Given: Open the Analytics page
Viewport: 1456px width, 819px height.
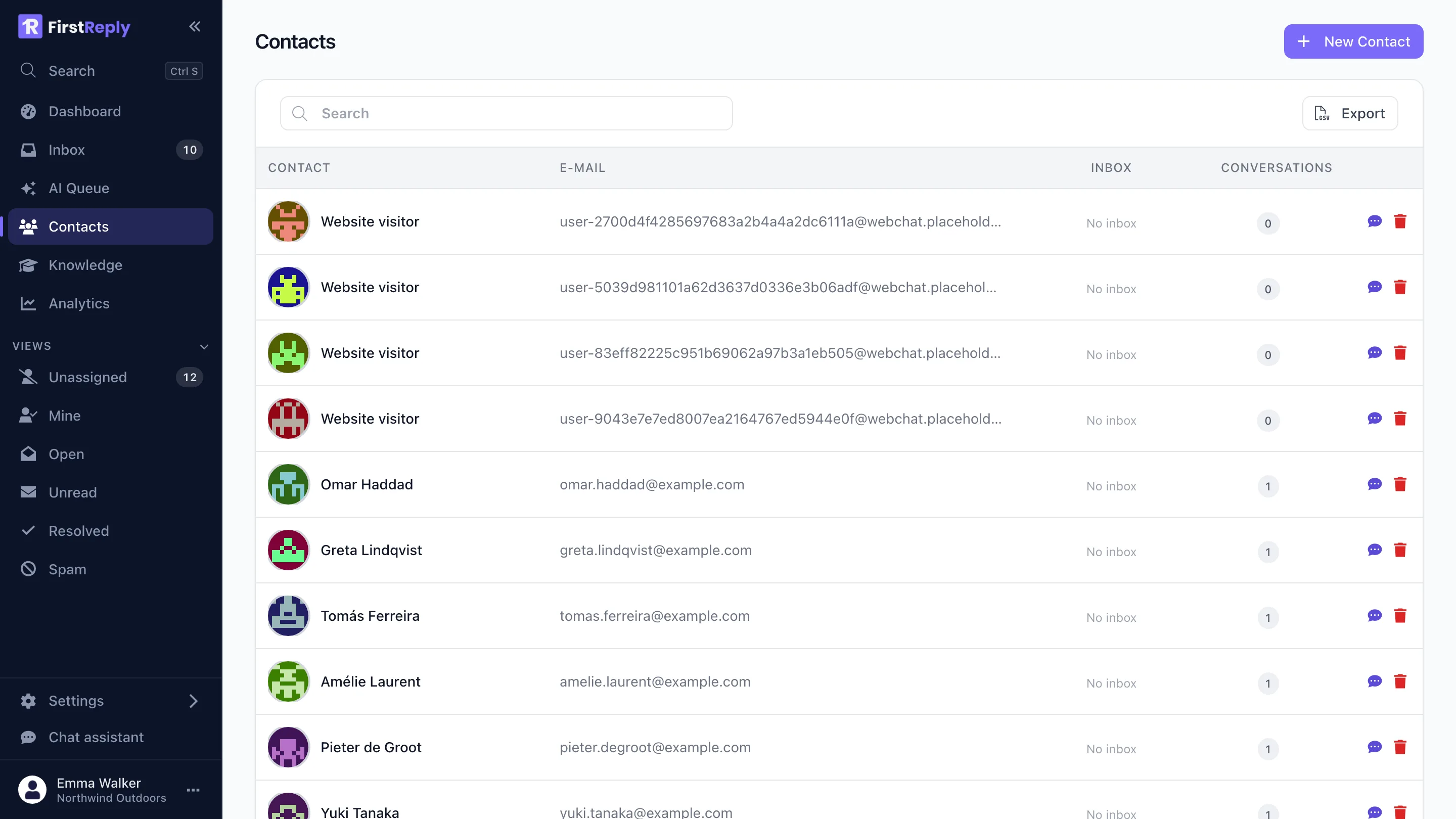Looking at the screenshot, I should pos(111,303).
